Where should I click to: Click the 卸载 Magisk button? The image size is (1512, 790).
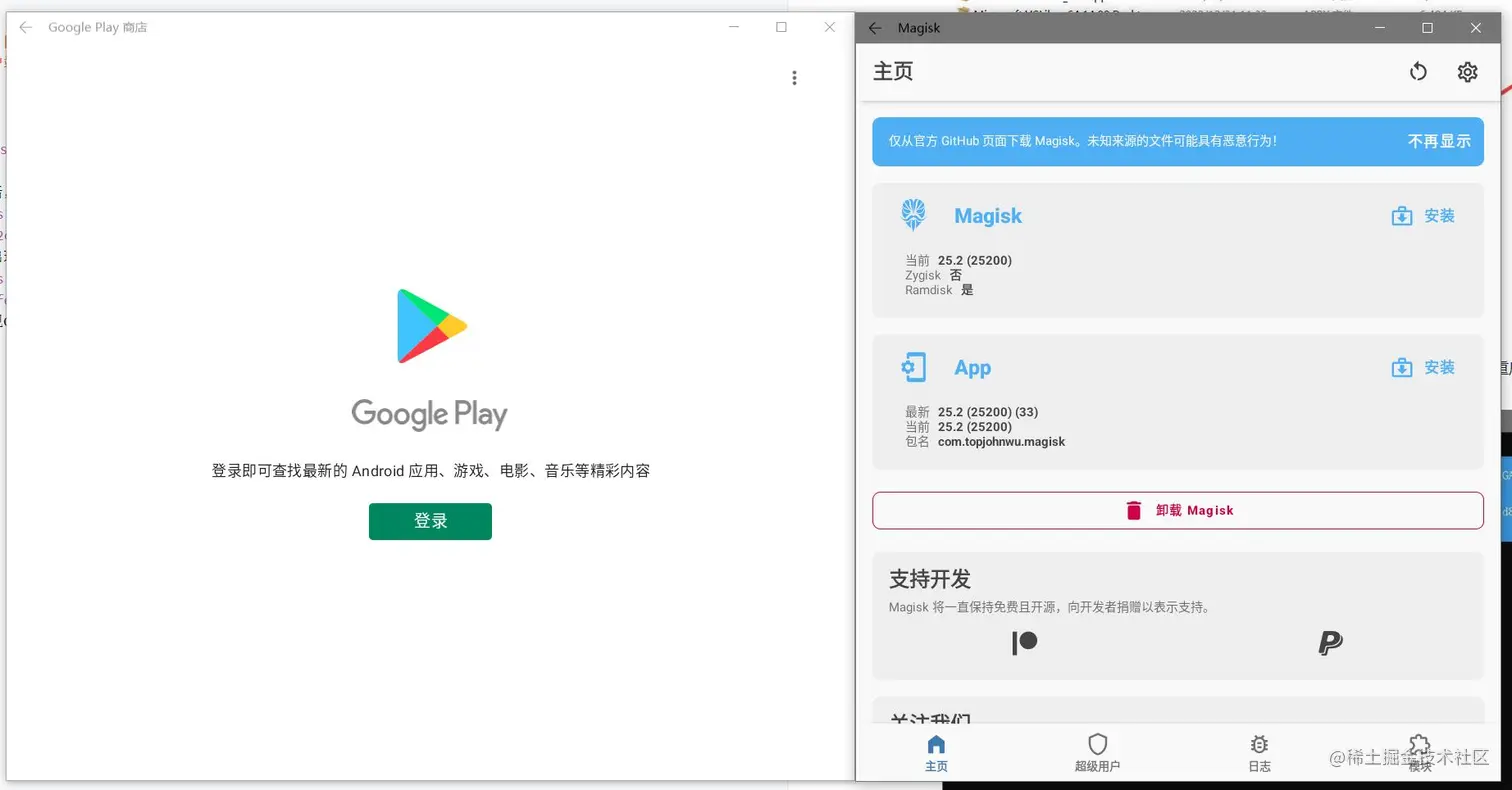click(x=1178, y=510)
